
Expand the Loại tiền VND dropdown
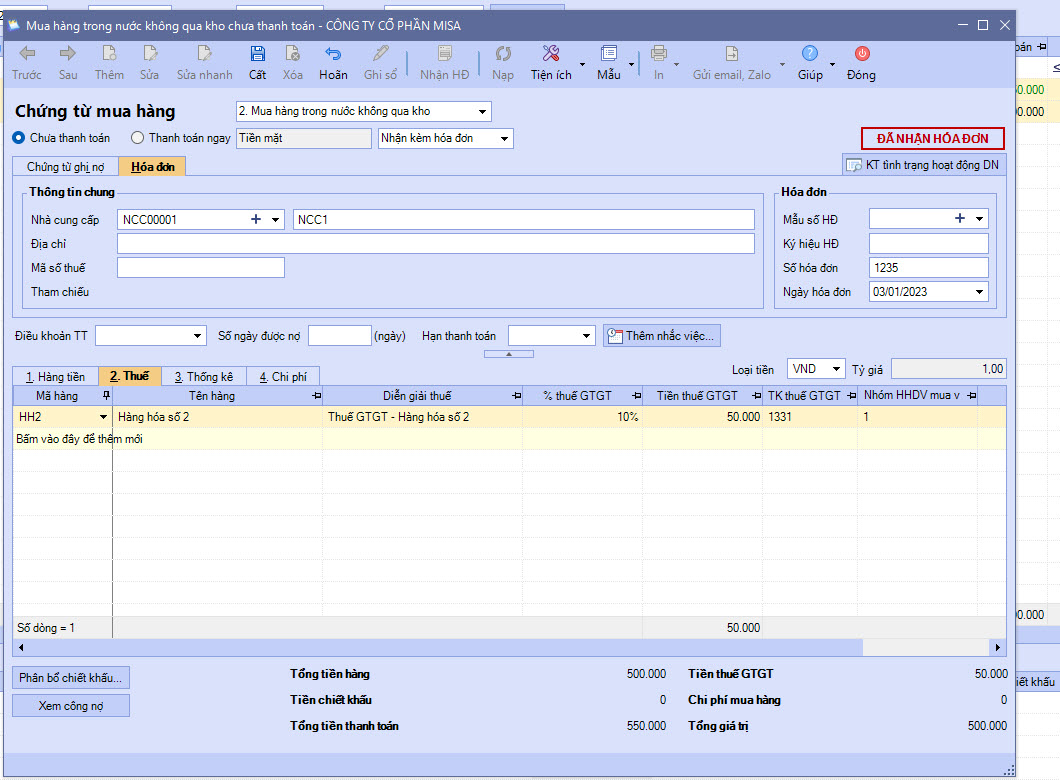click(836, 369)
